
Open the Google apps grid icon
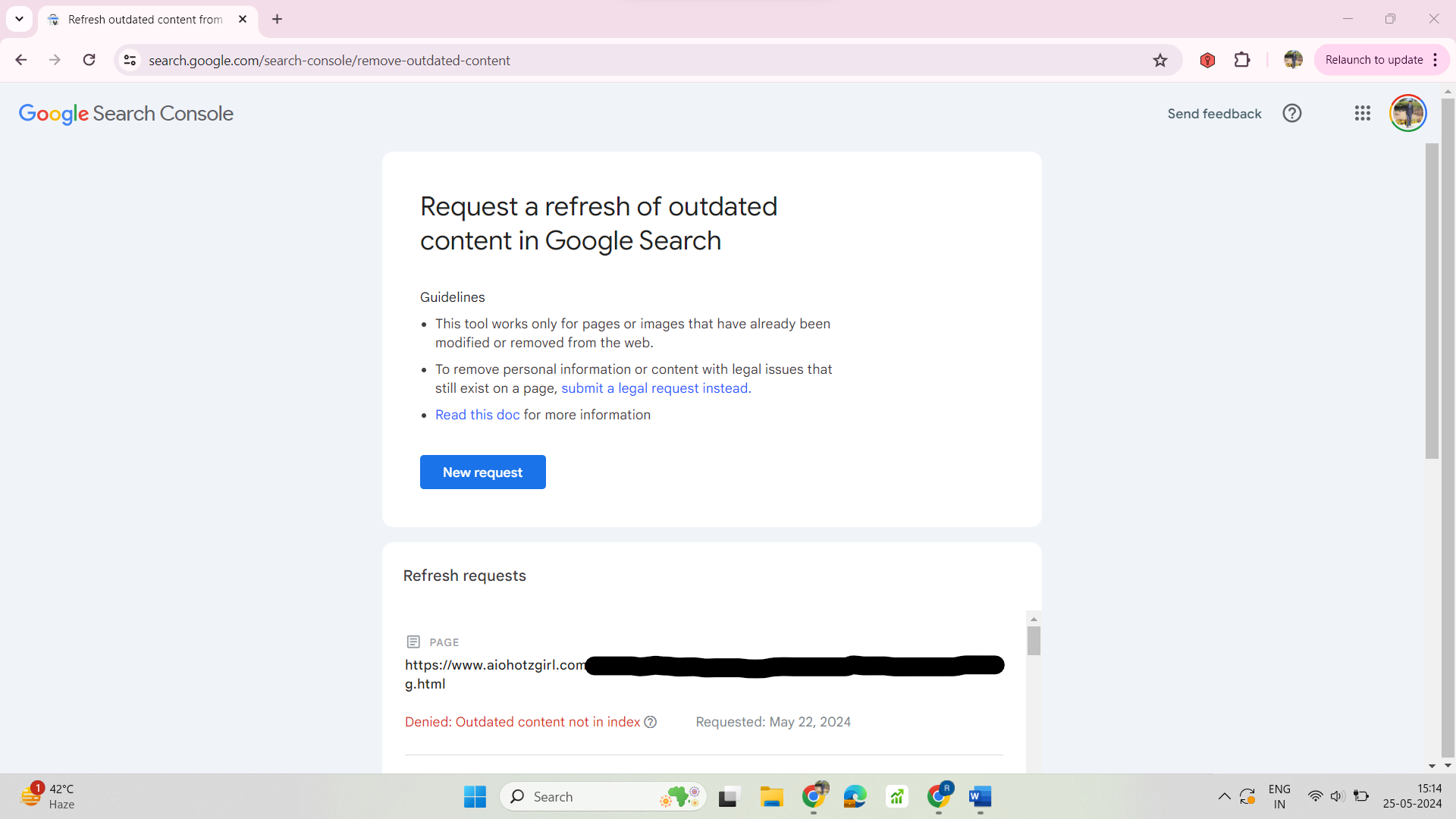pos(1362,114)
